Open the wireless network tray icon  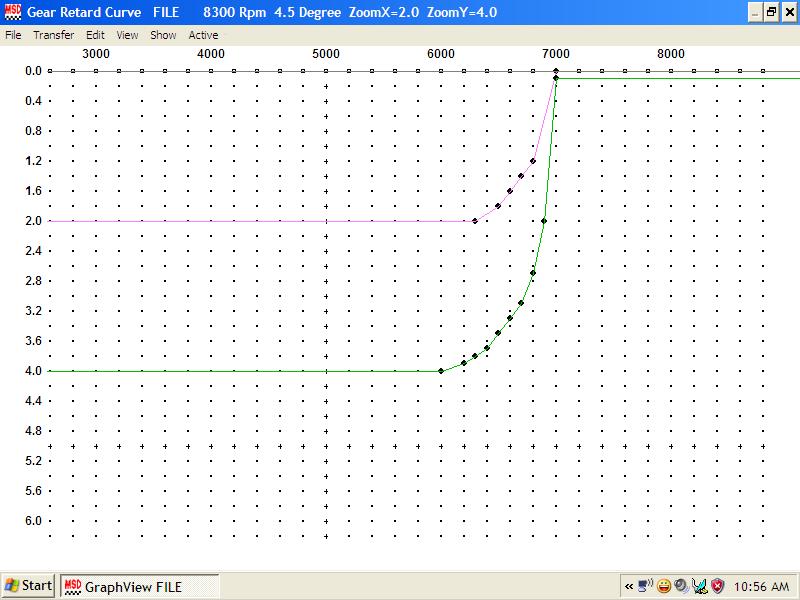tap(645, 586)
